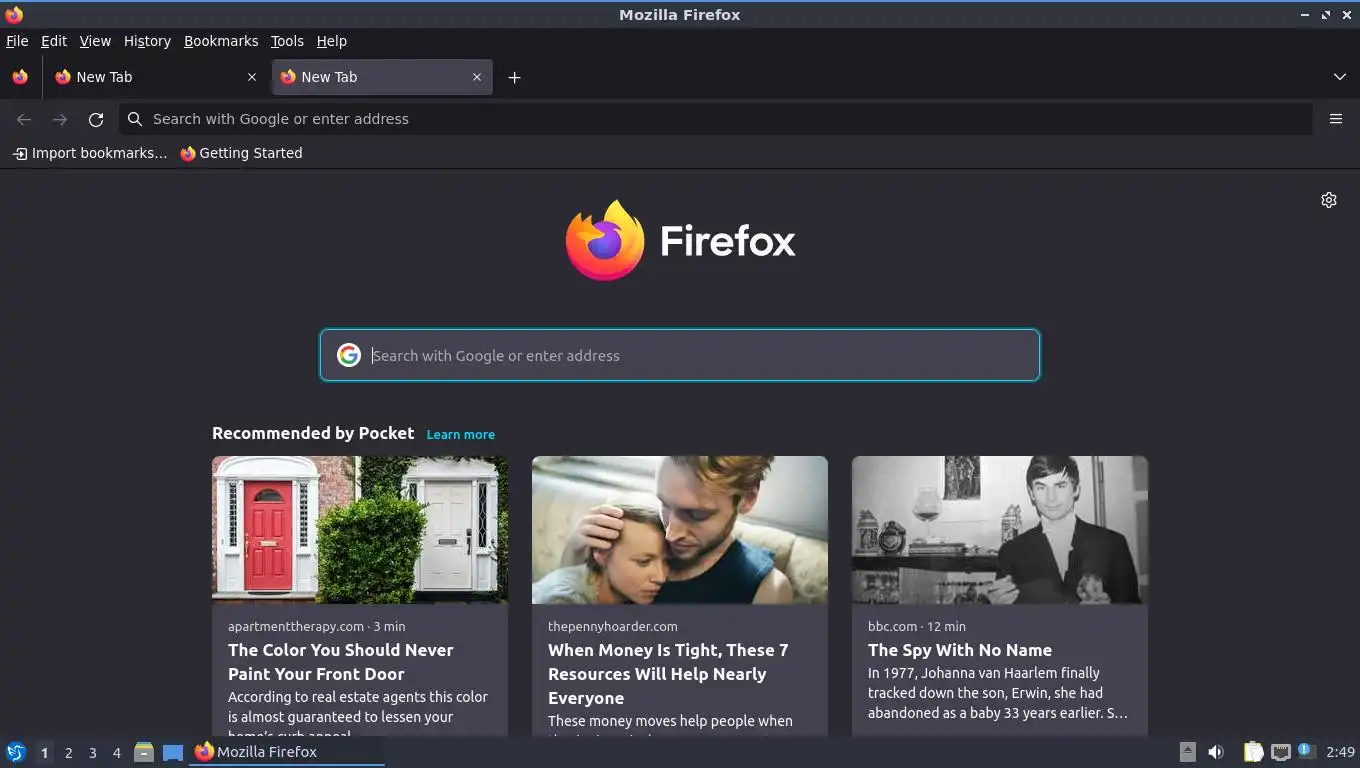Open the History menu
Image resolution: width=1360 pixels, height=768 pixels.
(x=147, y=41)
